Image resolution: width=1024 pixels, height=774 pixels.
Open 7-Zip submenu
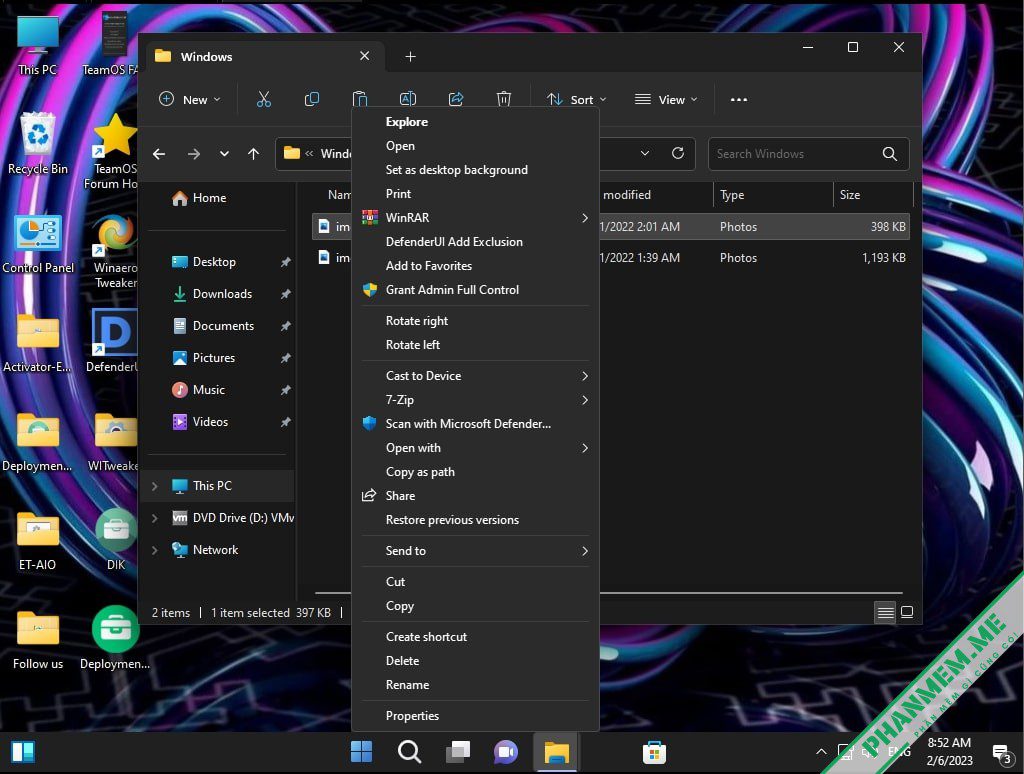(x=475, y=400)
